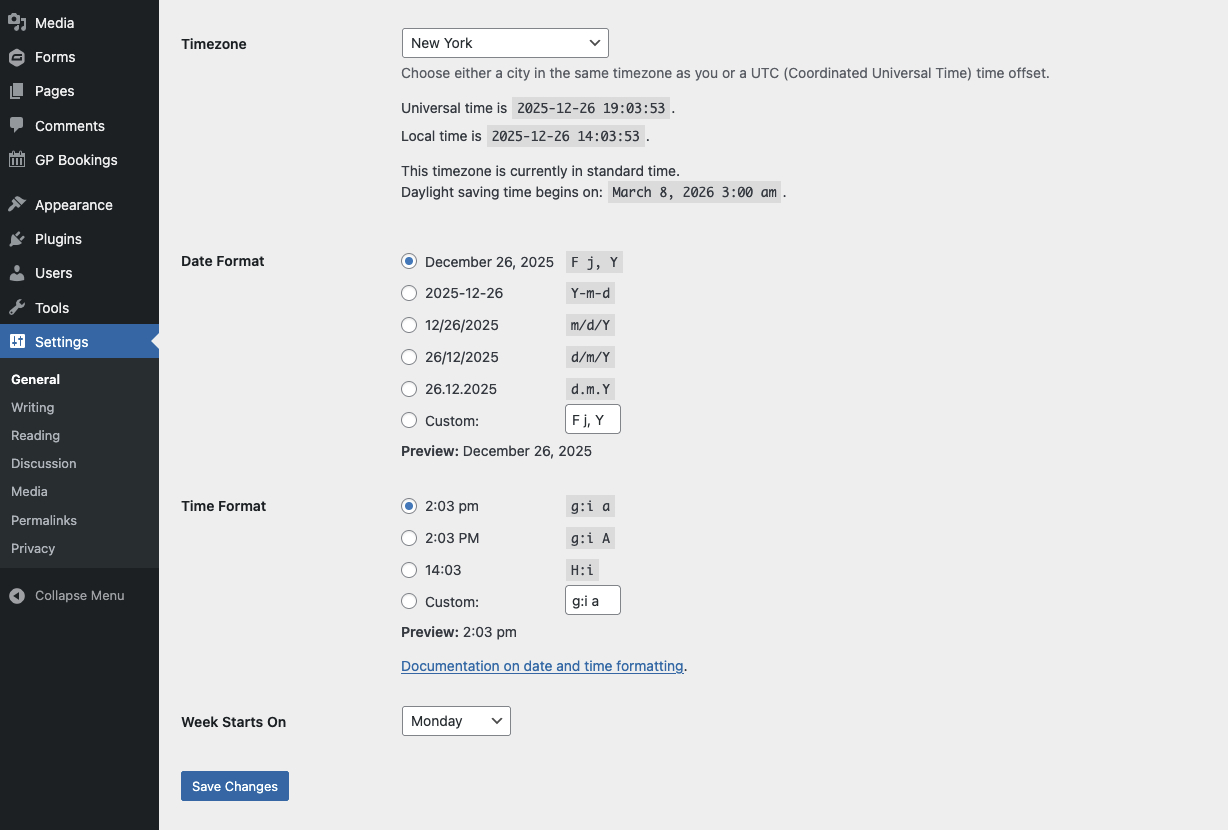Select the Custom time format radio
Viewport: 1228px width, 830px height.
409,602
